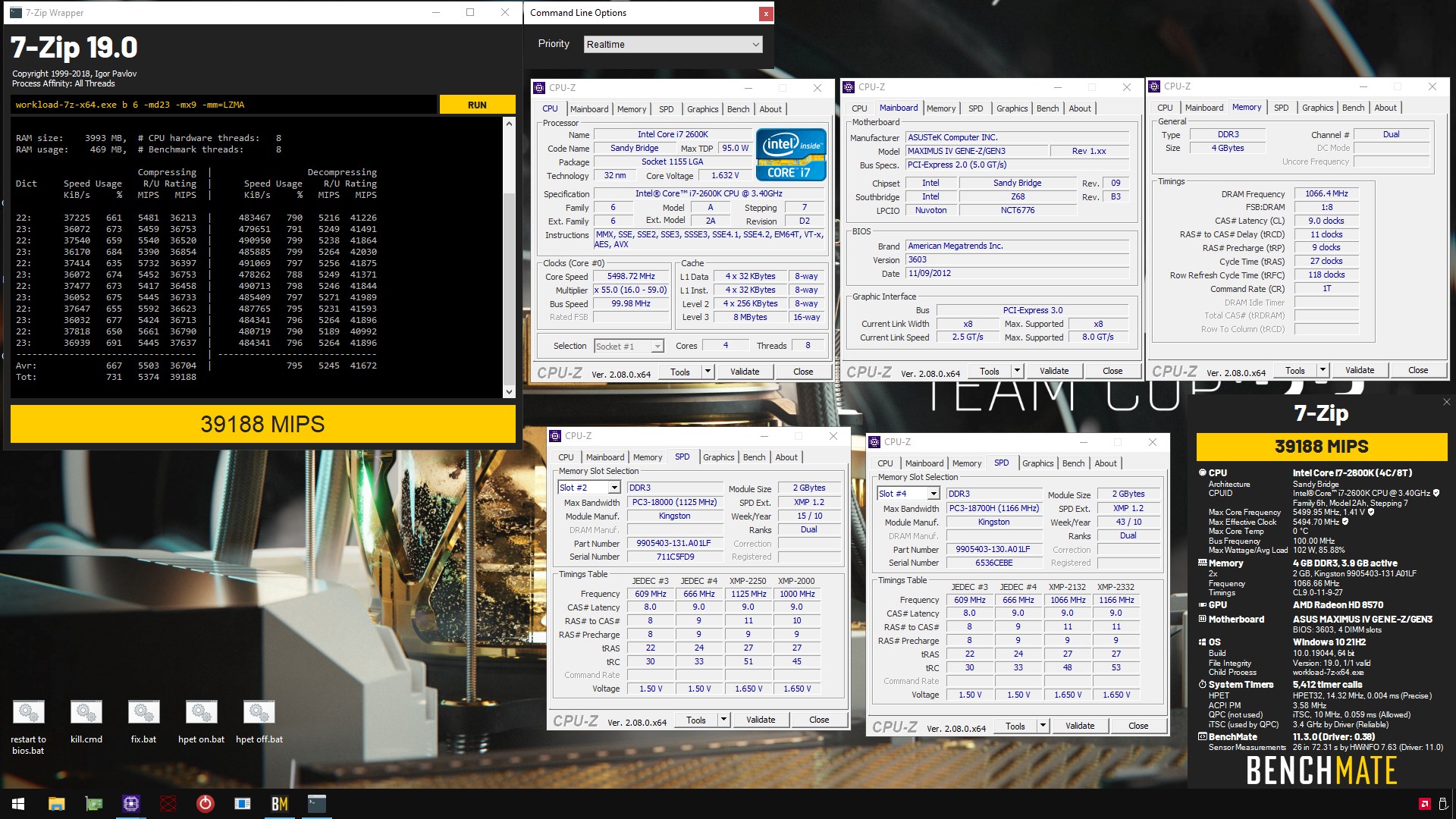The image size is (1456, 819).
Task: Switch to CPU-Z from the taskbar
Action: pos(131,804)
